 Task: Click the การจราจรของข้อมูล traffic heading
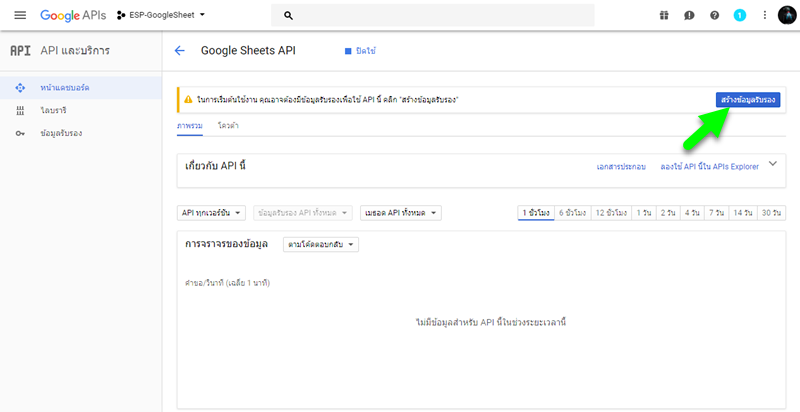point(227,244)
